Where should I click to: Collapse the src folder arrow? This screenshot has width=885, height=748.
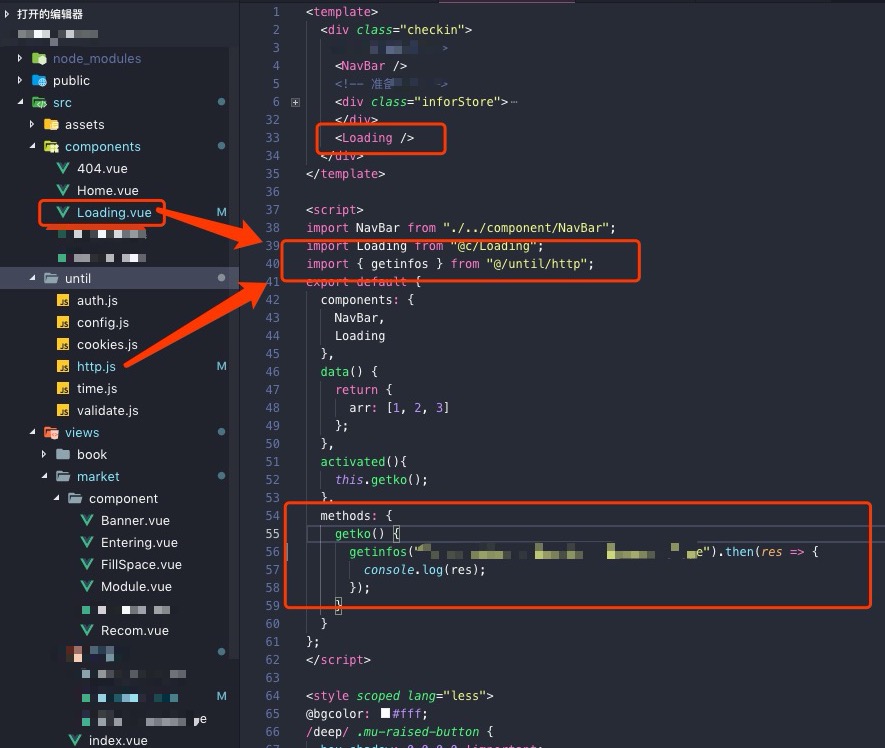coord(20,102)
